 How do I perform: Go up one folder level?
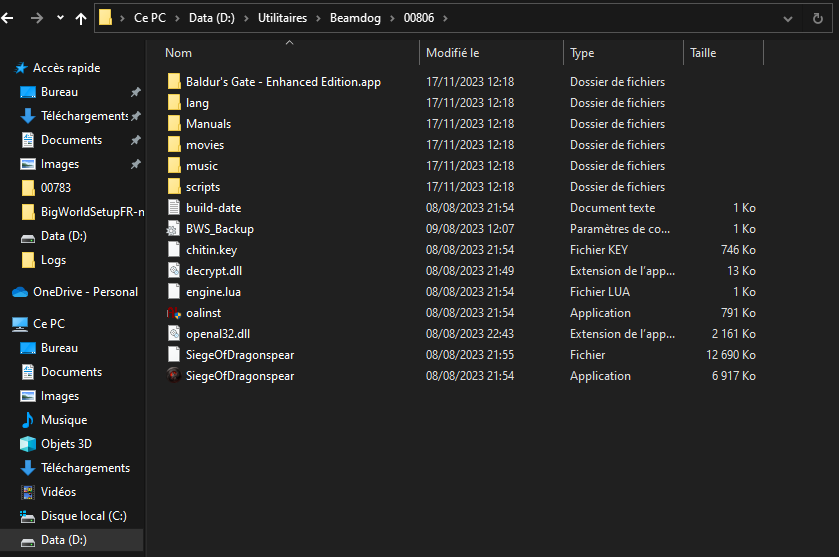tap(81, 18)
